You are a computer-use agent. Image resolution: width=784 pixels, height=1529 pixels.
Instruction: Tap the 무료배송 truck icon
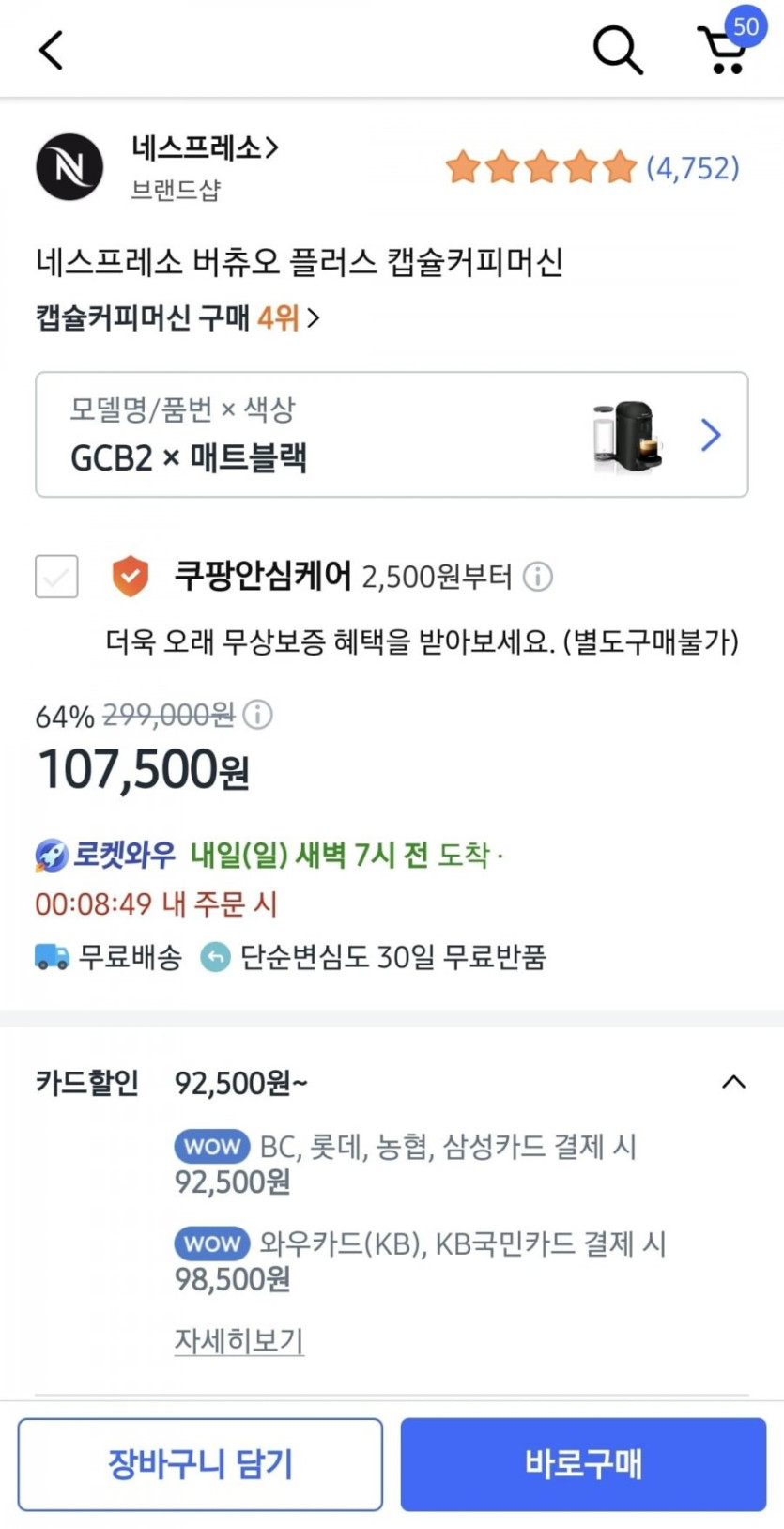click(52, 957)
